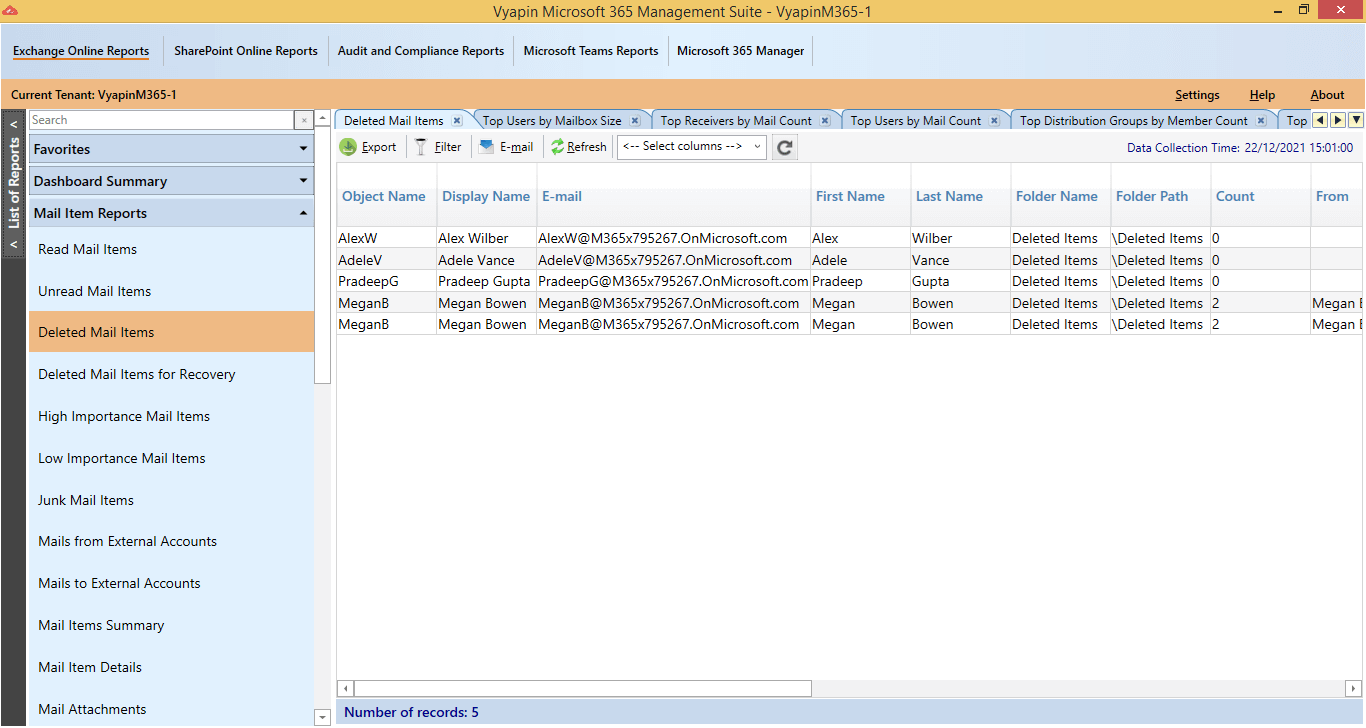Click the horizontal scrollbar left arrow

(346, 688)
